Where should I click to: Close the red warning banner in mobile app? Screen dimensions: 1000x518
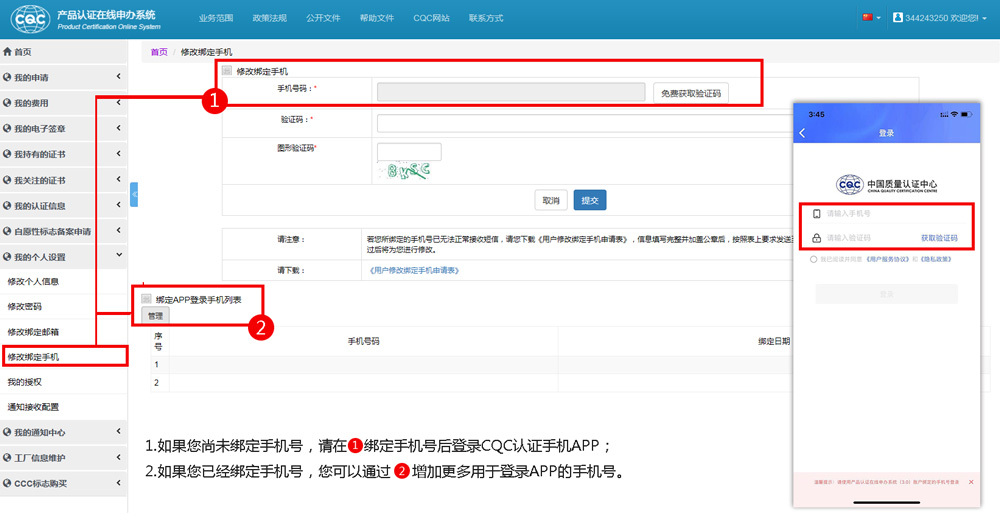click(971, 482)
